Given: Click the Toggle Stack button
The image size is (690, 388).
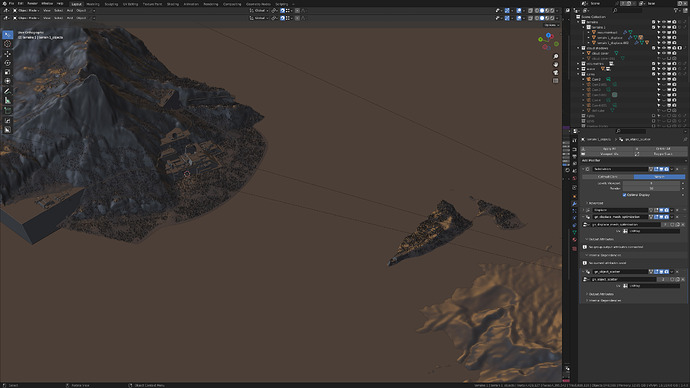Looking at the screenshot, I should click(662, 154).
